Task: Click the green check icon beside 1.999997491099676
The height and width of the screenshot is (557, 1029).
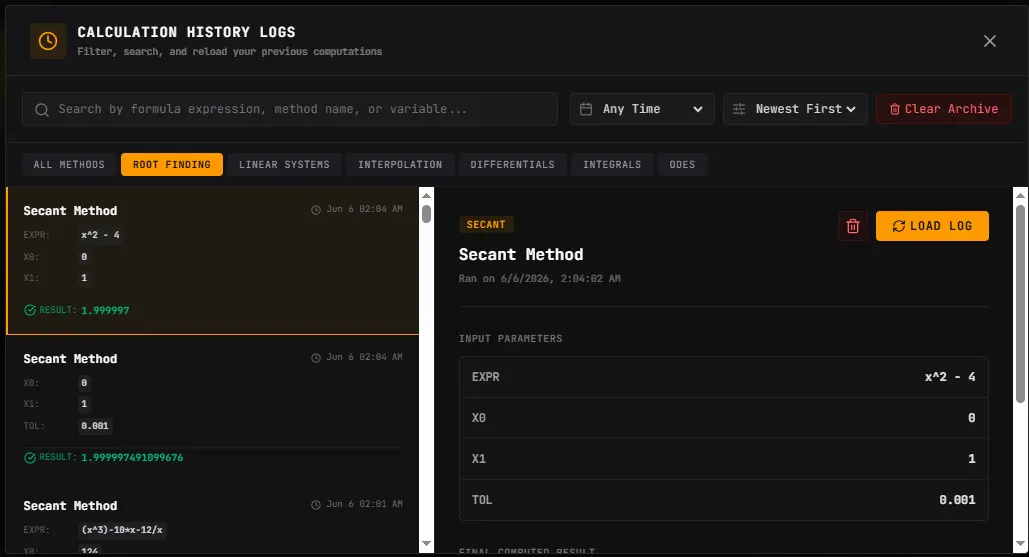Action: 30,458
